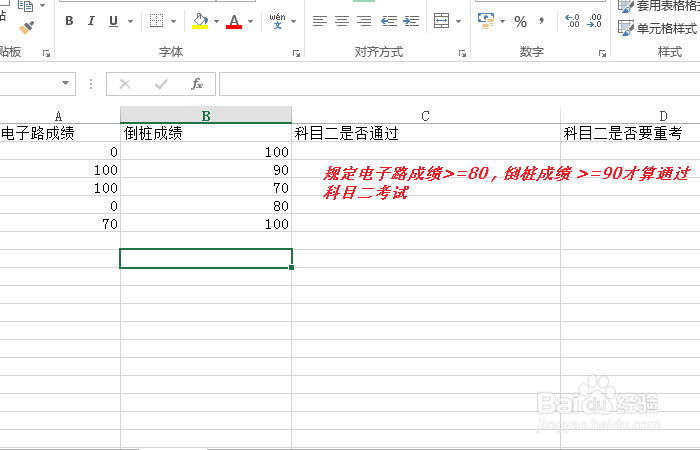
Task: Click Format Painter brush
Action: pos(26,28)
